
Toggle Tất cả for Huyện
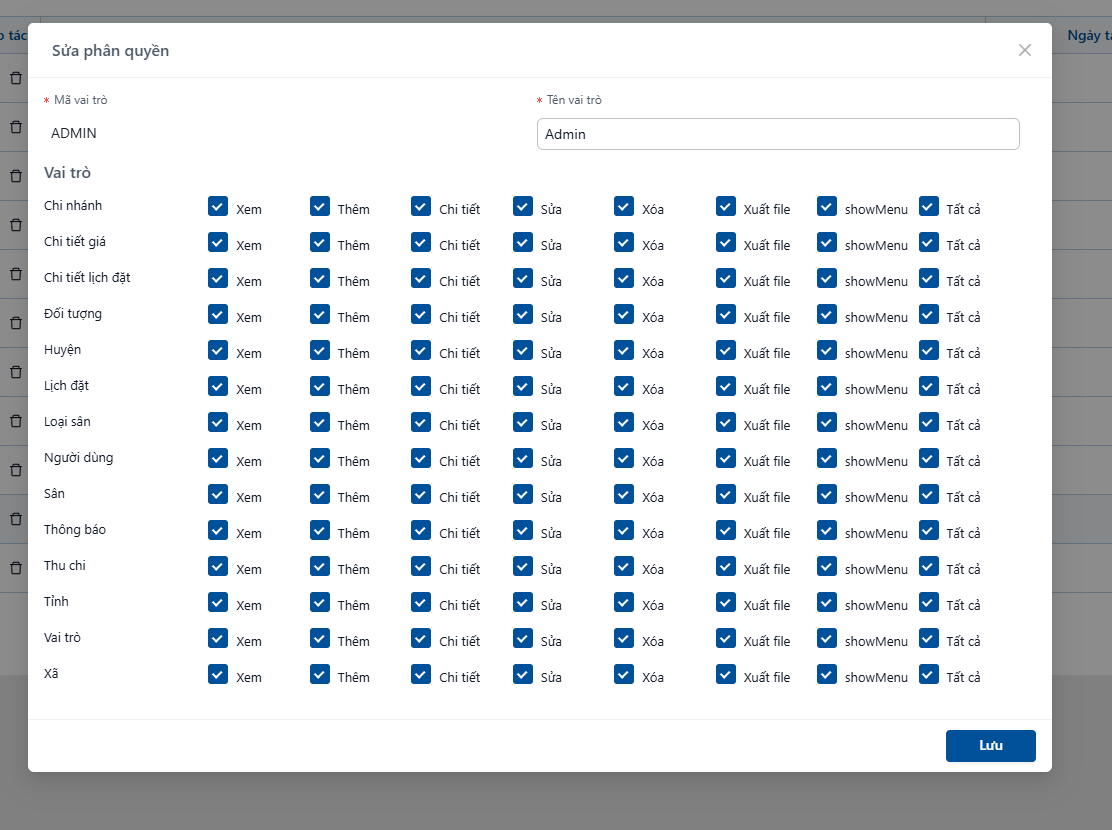tap(928, 350)
